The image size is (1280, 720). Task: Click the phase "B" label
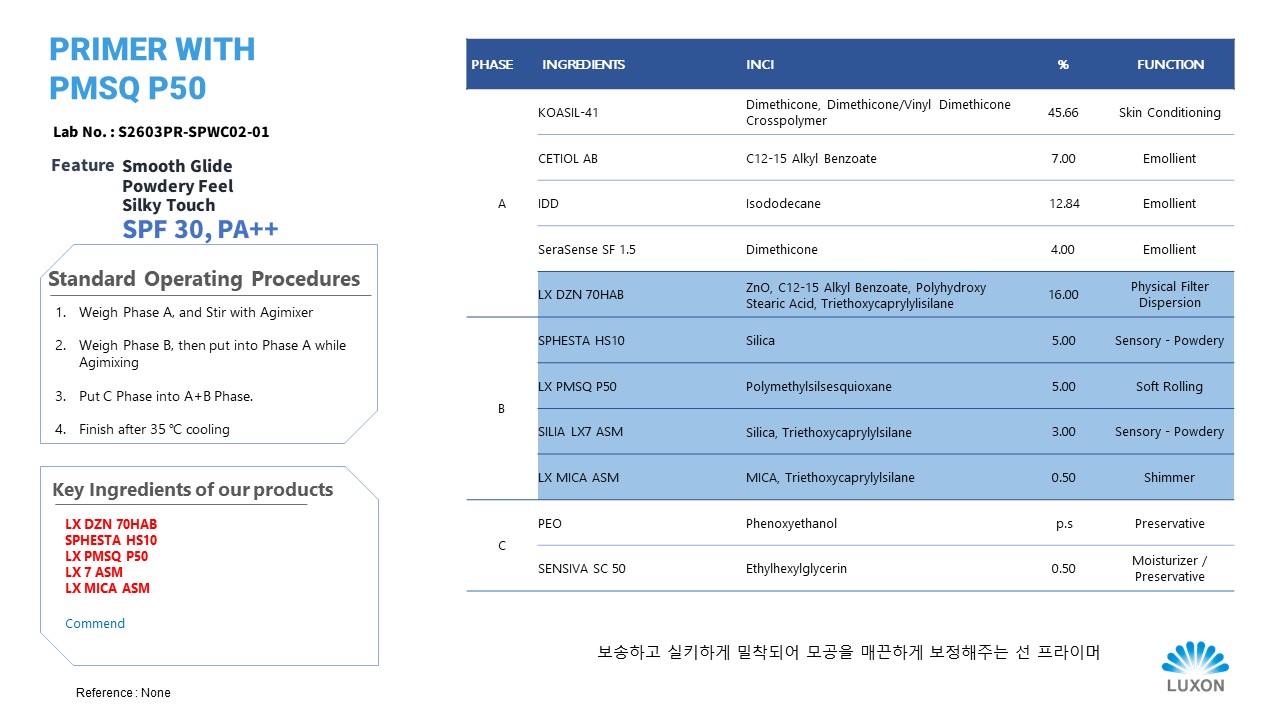[x=502, y=409]
